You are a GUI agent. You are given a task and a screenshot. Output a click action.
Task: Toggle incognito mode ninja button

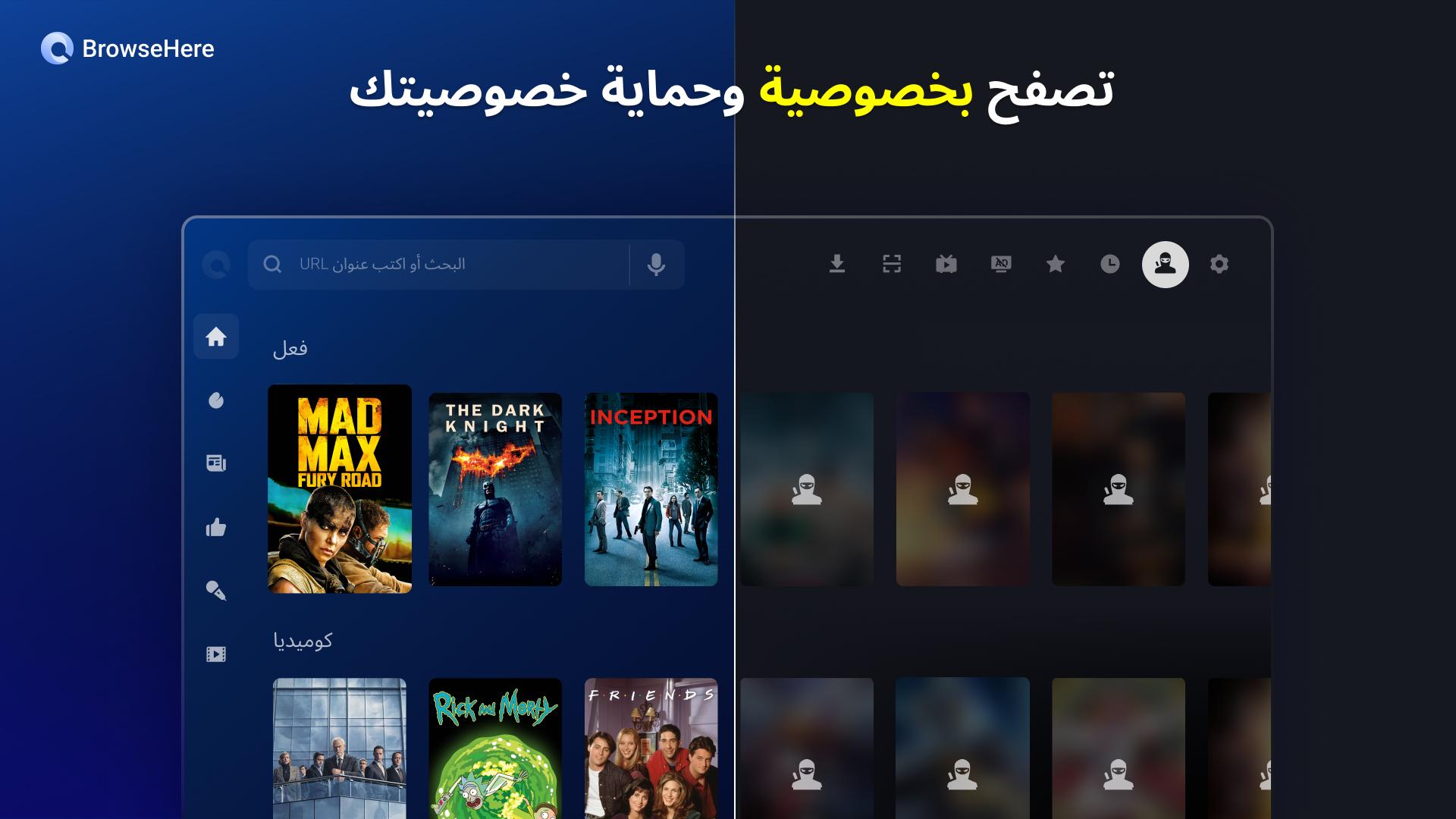pos(1166,265)
